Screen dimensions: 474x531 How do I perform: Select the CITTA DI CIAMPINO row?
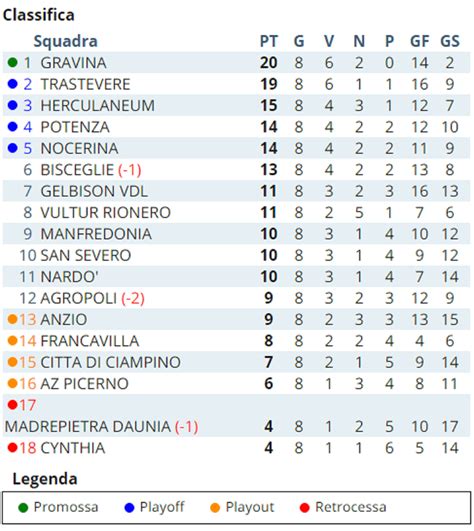point(236,362)
